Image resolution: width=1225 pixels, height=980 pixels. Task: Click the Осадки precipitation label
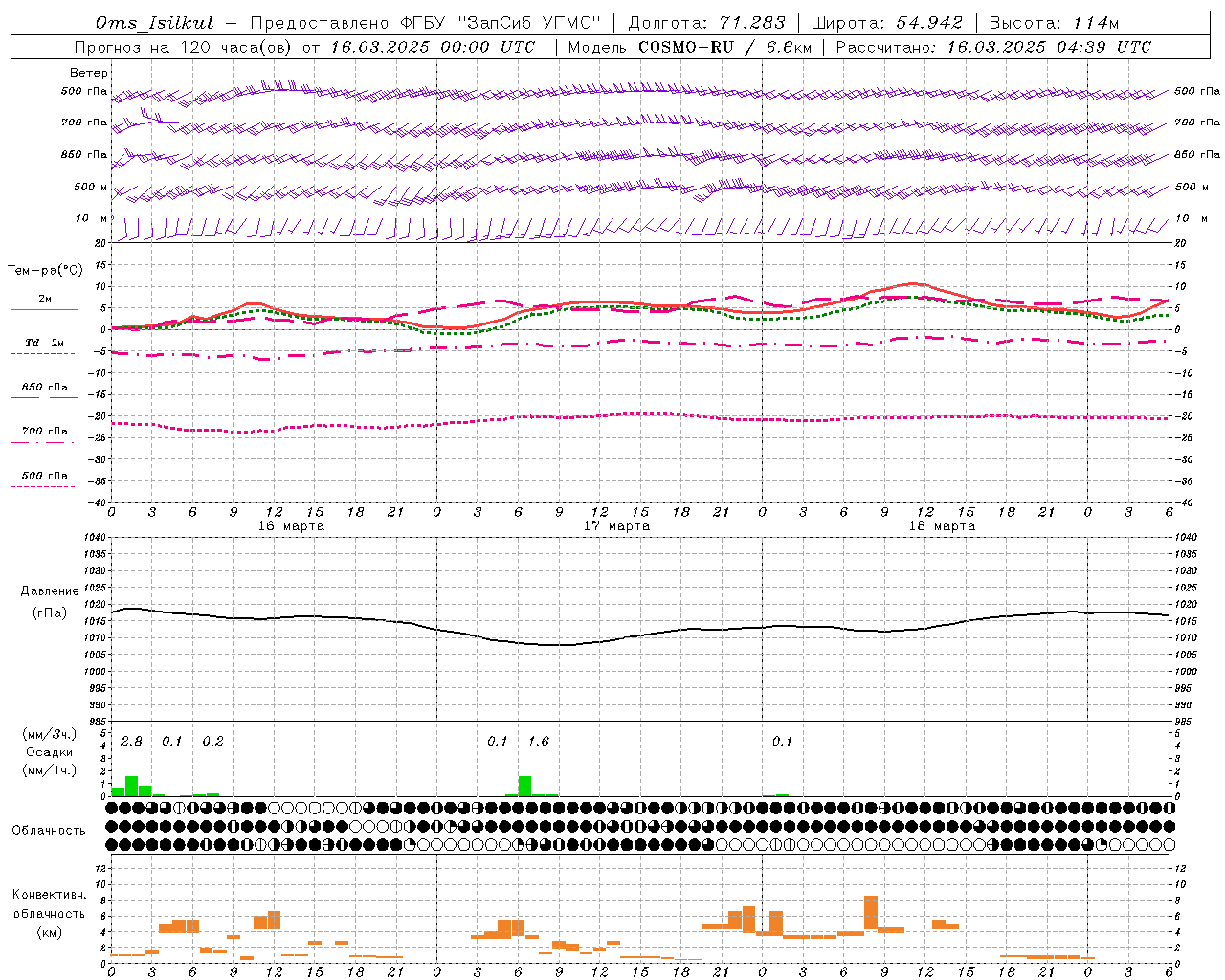click(x=49, y=752)
